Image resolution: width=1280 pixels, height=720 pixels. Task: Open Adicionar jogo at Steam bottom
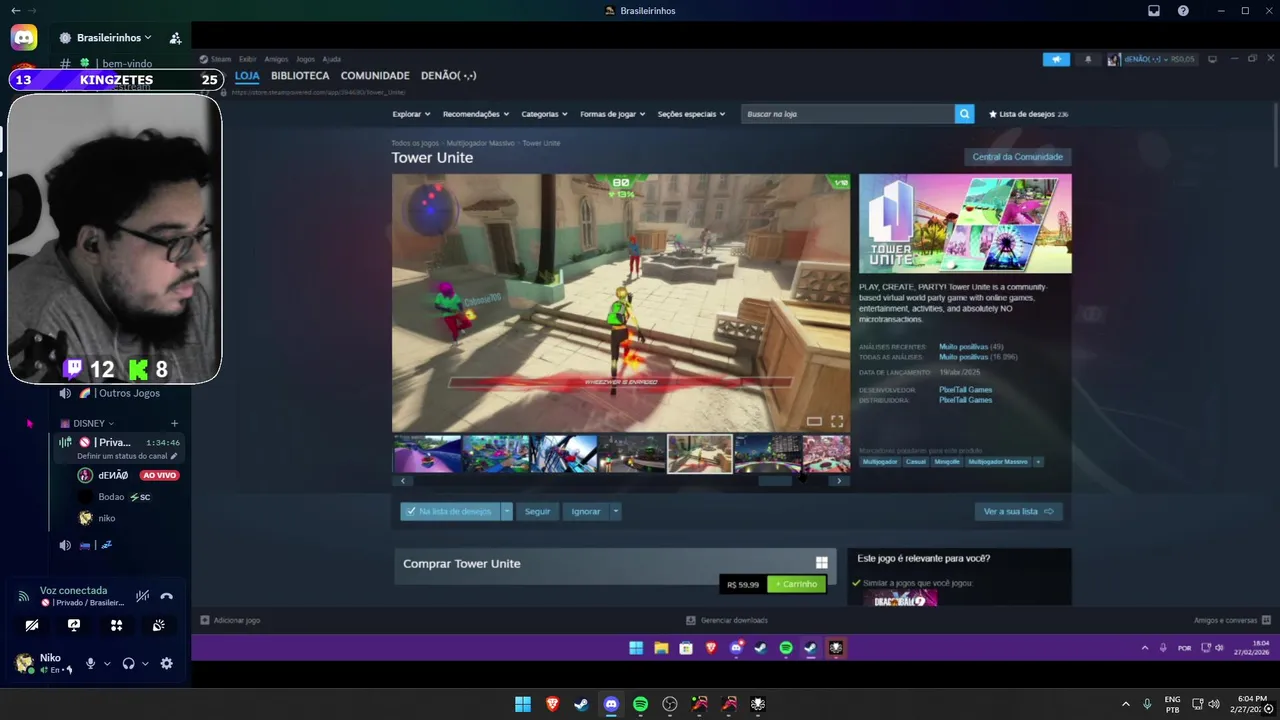point(231,620)
